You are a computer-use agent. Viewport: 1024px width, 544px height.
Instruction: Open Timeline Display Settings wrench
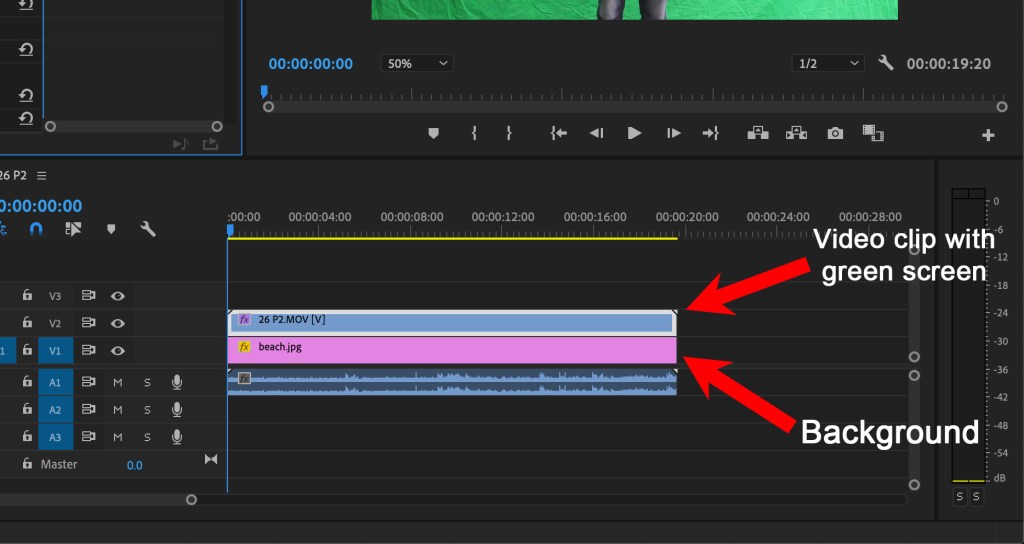pos(148,229)
